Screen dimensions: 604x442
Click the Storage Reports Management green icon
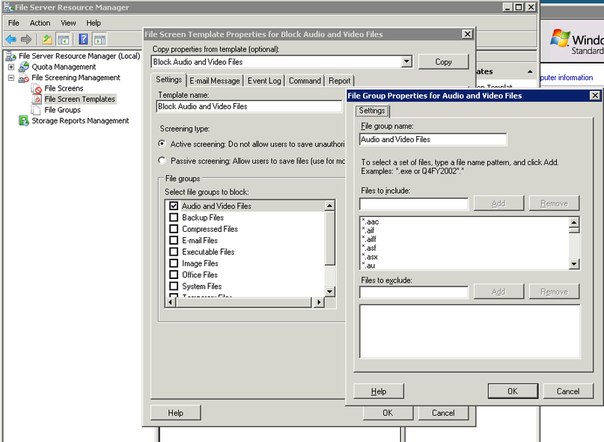coord(23,121)
